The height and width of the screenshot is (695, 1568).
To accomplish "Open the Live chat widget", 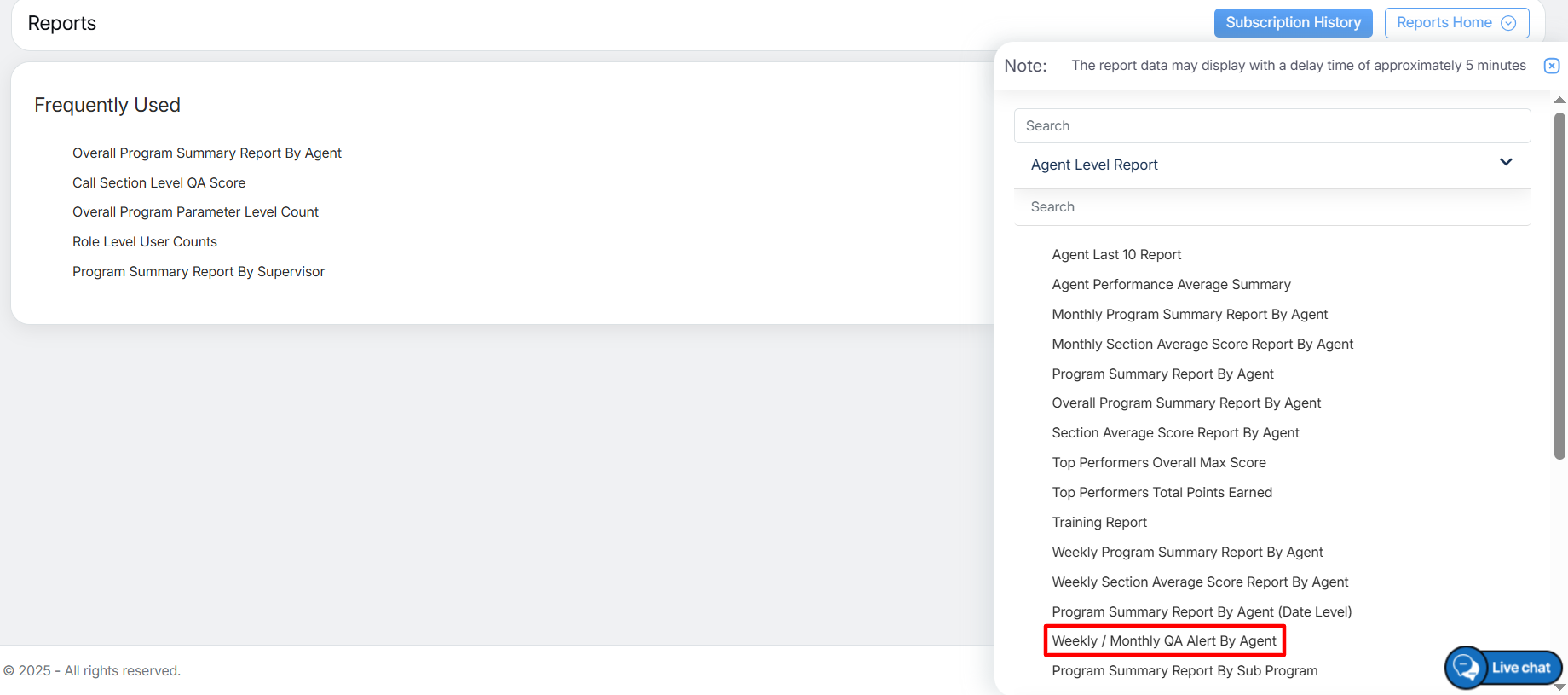I will [x=1504, y=668].
